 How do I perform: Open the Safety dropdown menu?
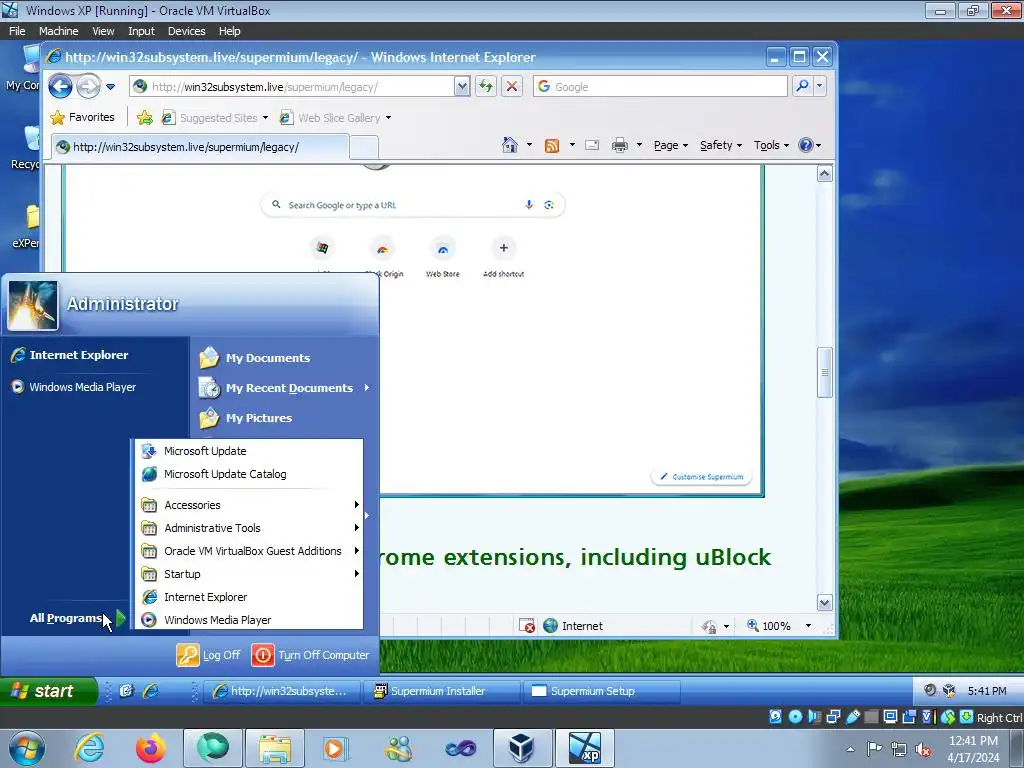pyautogui.click(x=721, y=145)
